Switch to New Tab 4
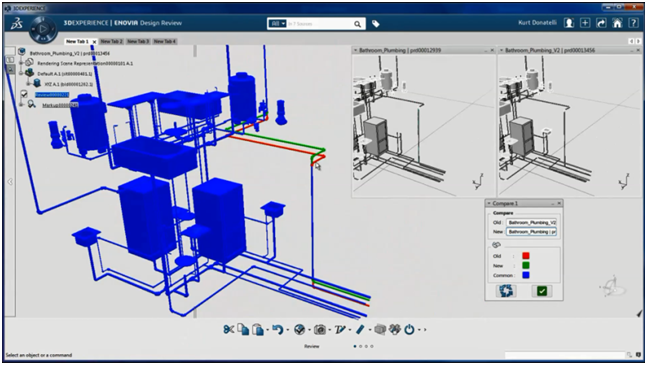This screenshot has width=647, height=366. tap(165, 41)
